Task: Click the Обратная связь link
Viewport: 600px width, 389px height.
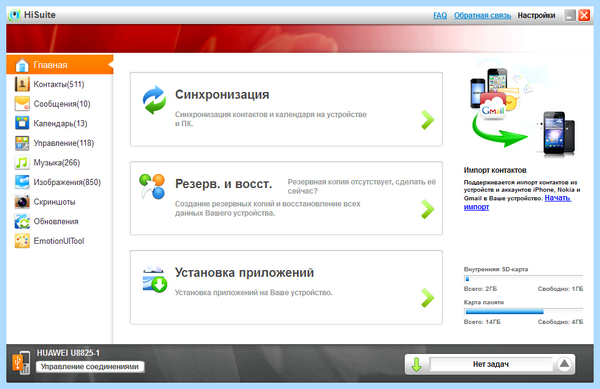Action: (x=483, y=15)
